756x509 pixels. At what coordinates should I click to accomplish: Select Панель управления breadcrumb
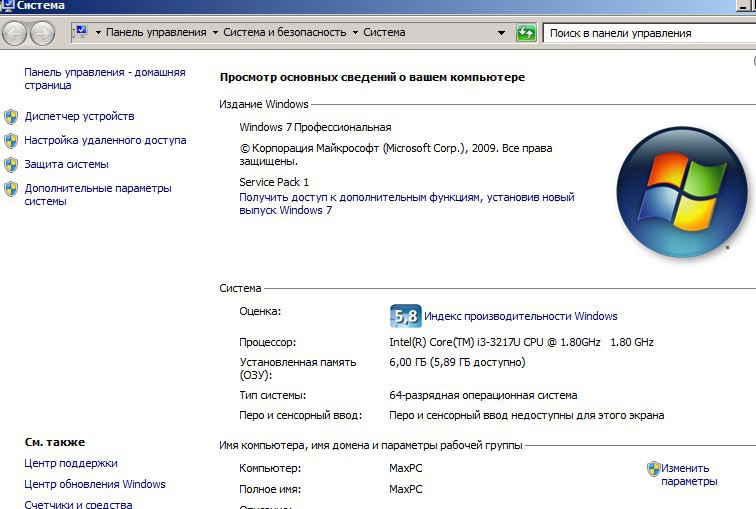point(156,32)
